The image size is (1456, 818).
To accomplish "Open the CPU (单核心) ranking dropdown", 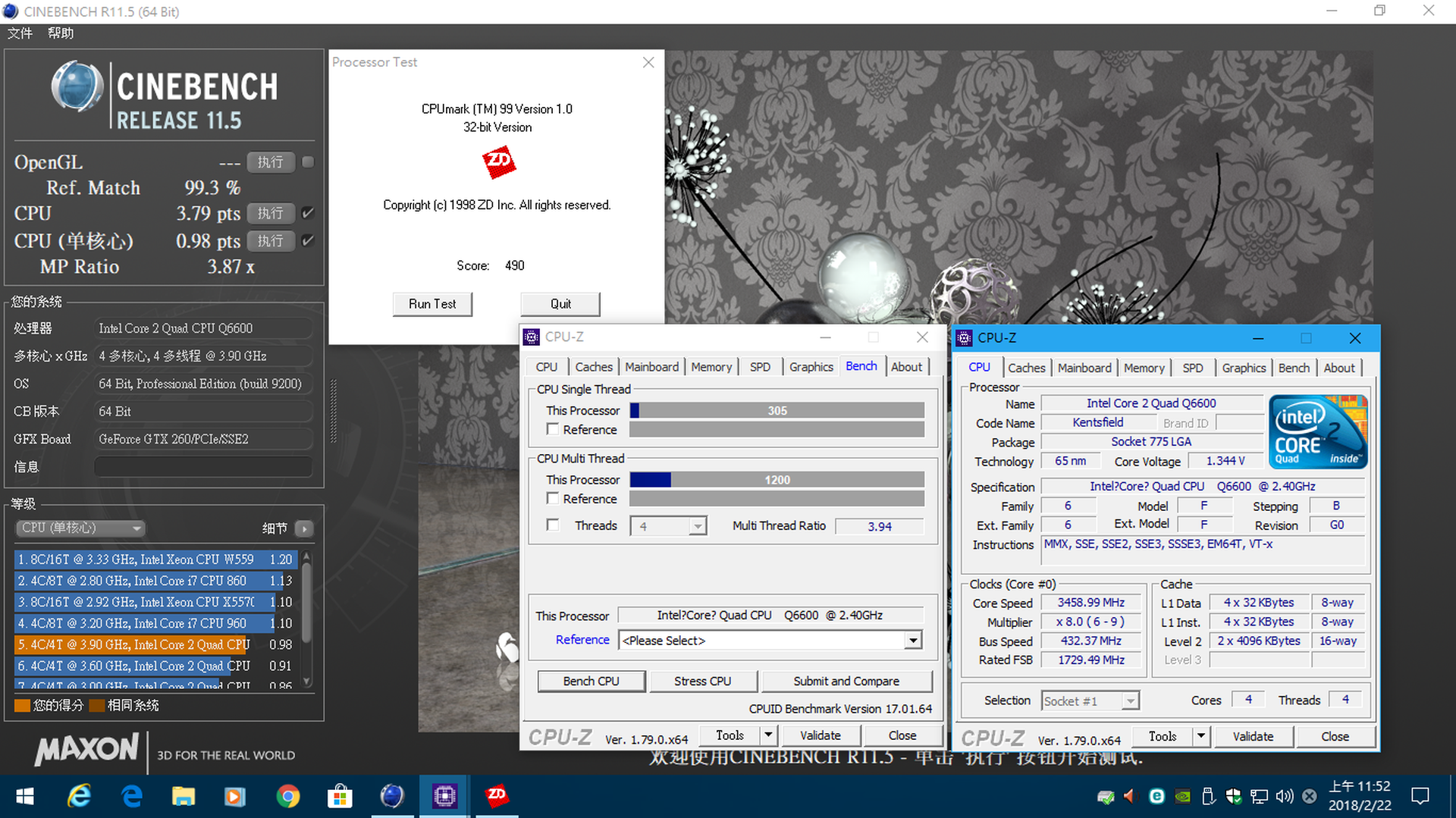I will point(80,528).
